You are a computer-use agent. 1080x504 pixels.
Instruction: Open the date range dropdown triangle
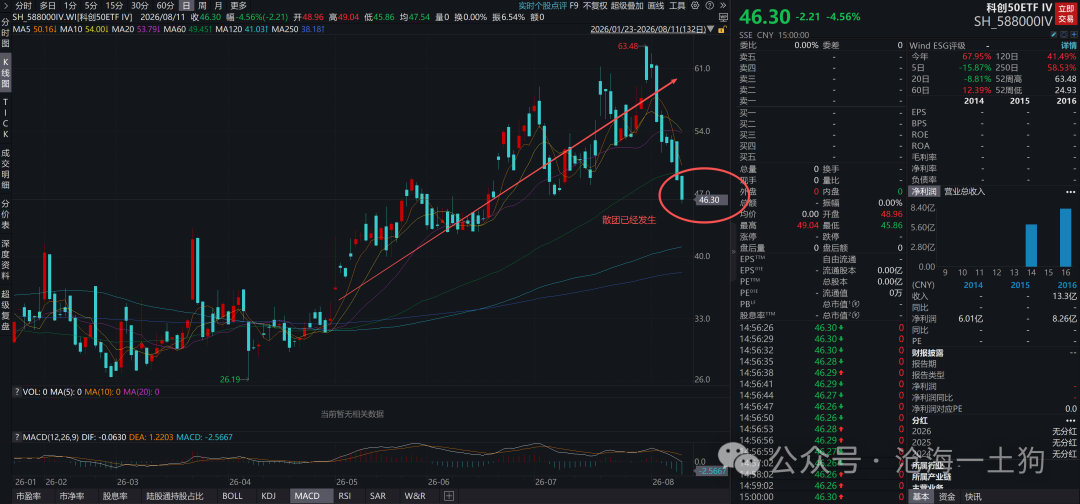[710, 29]
